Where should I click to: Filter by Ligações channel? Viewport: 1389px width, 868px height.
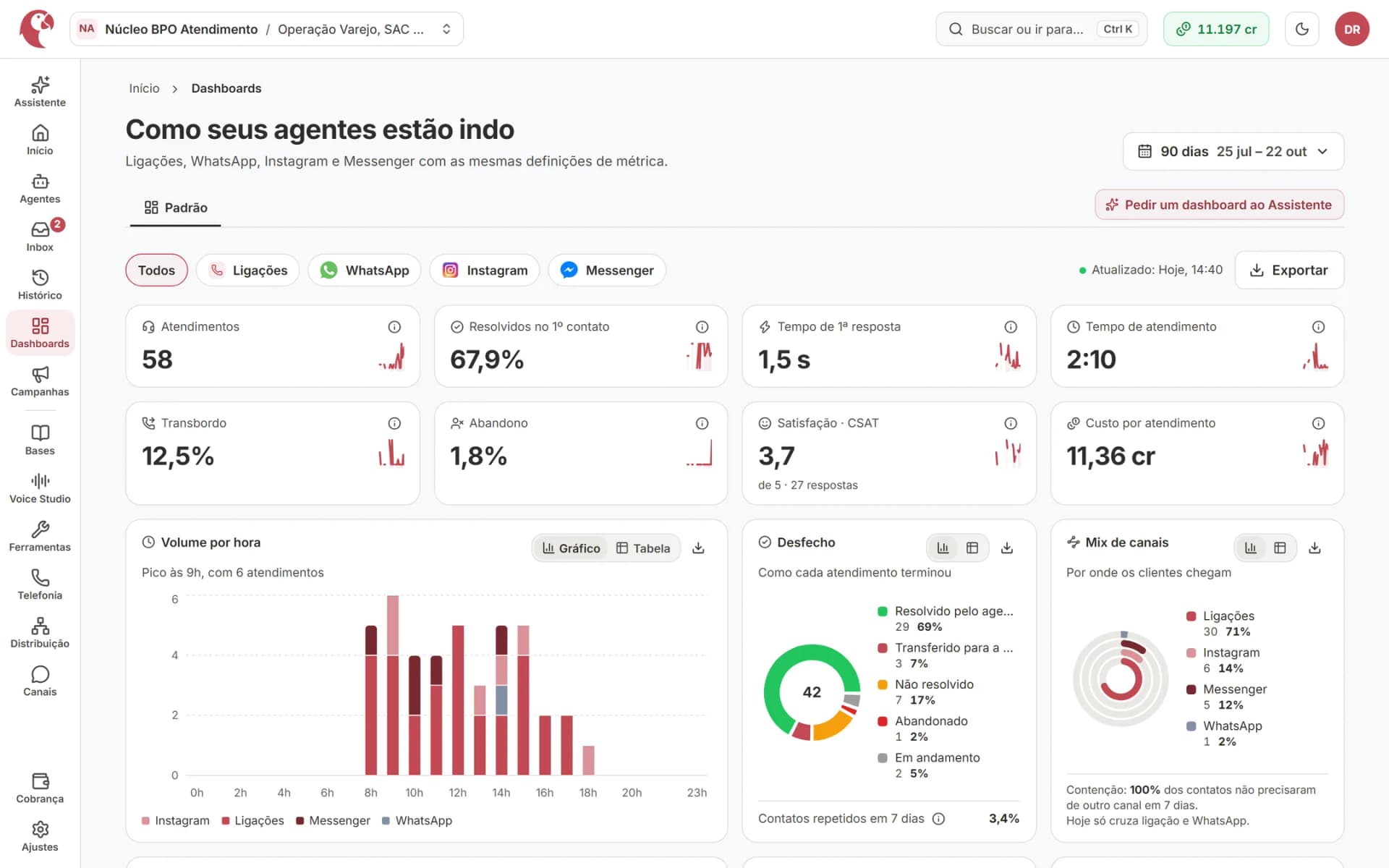[248, 270]
